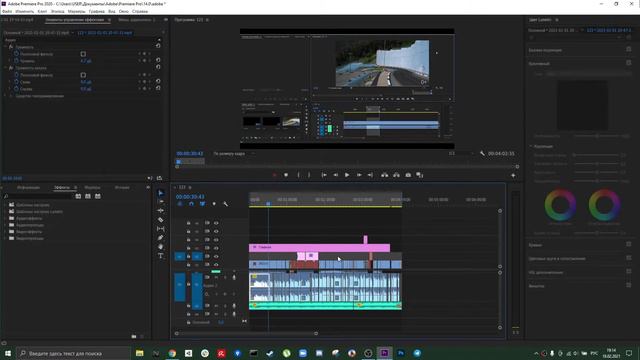Expand second audio effect in Effect Controls
Screen dimensions: 640x360
coord(6,68)
